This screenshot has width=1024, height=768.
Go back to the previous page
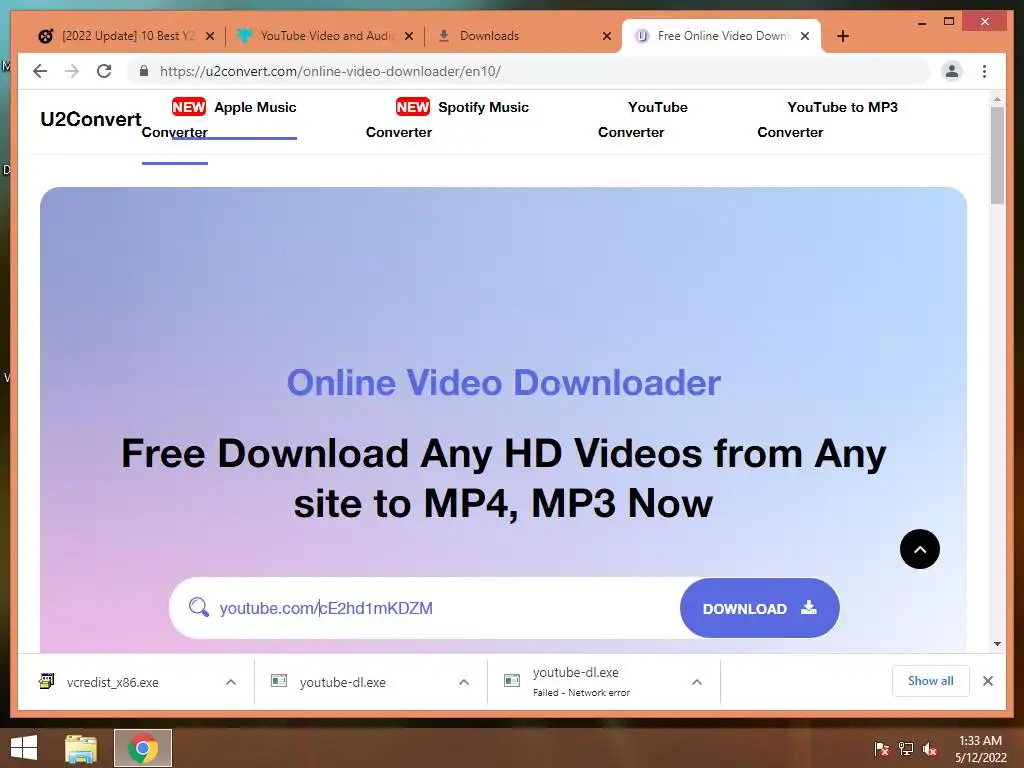click(40, 71)
